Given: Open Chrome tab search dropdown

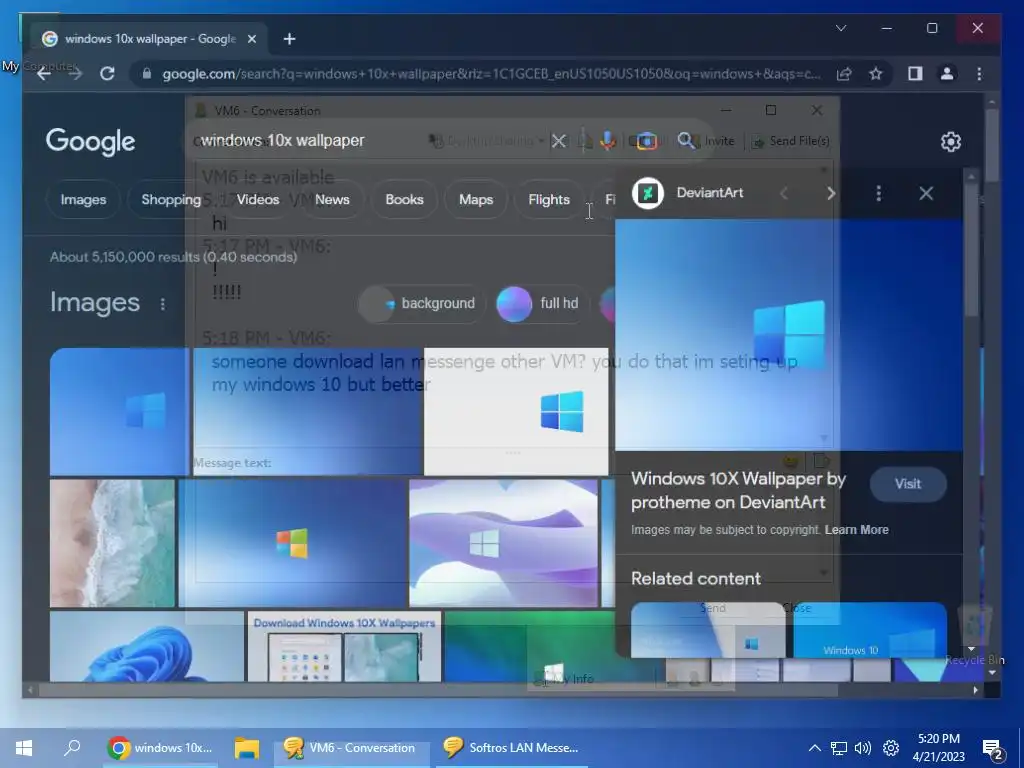Looking at the screenshot, I should [841, 28].
